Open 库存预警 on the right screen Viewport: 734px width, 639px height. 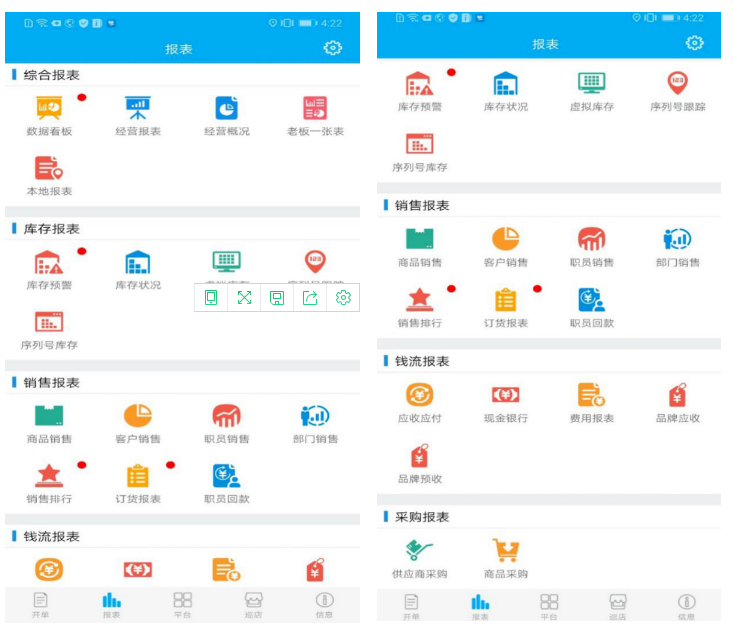click(x=419, y=92)
